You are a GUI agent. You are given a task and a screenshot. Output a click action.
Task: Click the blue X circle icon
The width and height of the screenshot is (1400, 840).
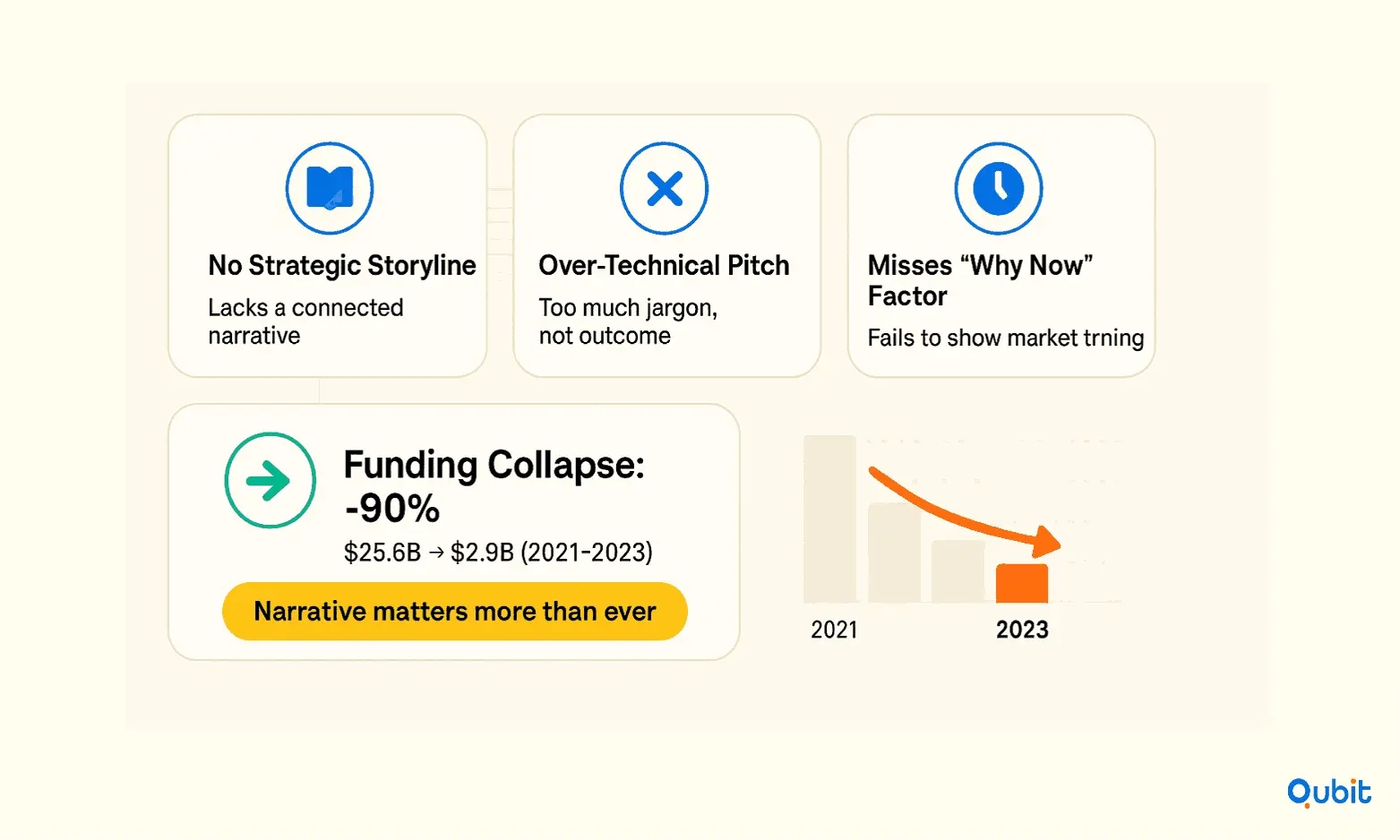click(x=665, y=188)
